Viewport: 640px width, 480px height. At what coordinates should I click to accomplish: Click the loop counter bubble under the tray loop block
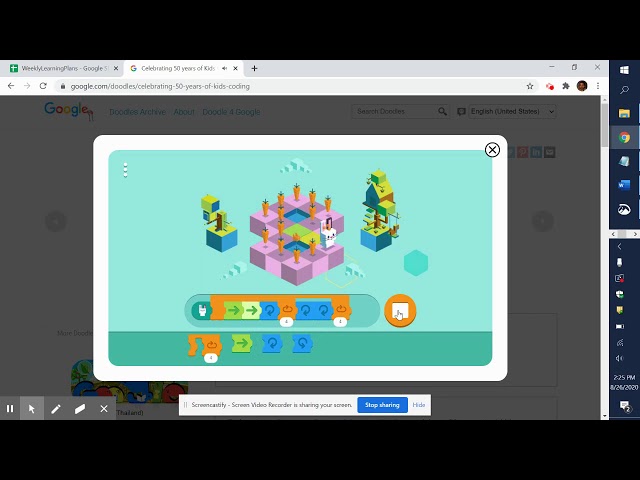211,358
